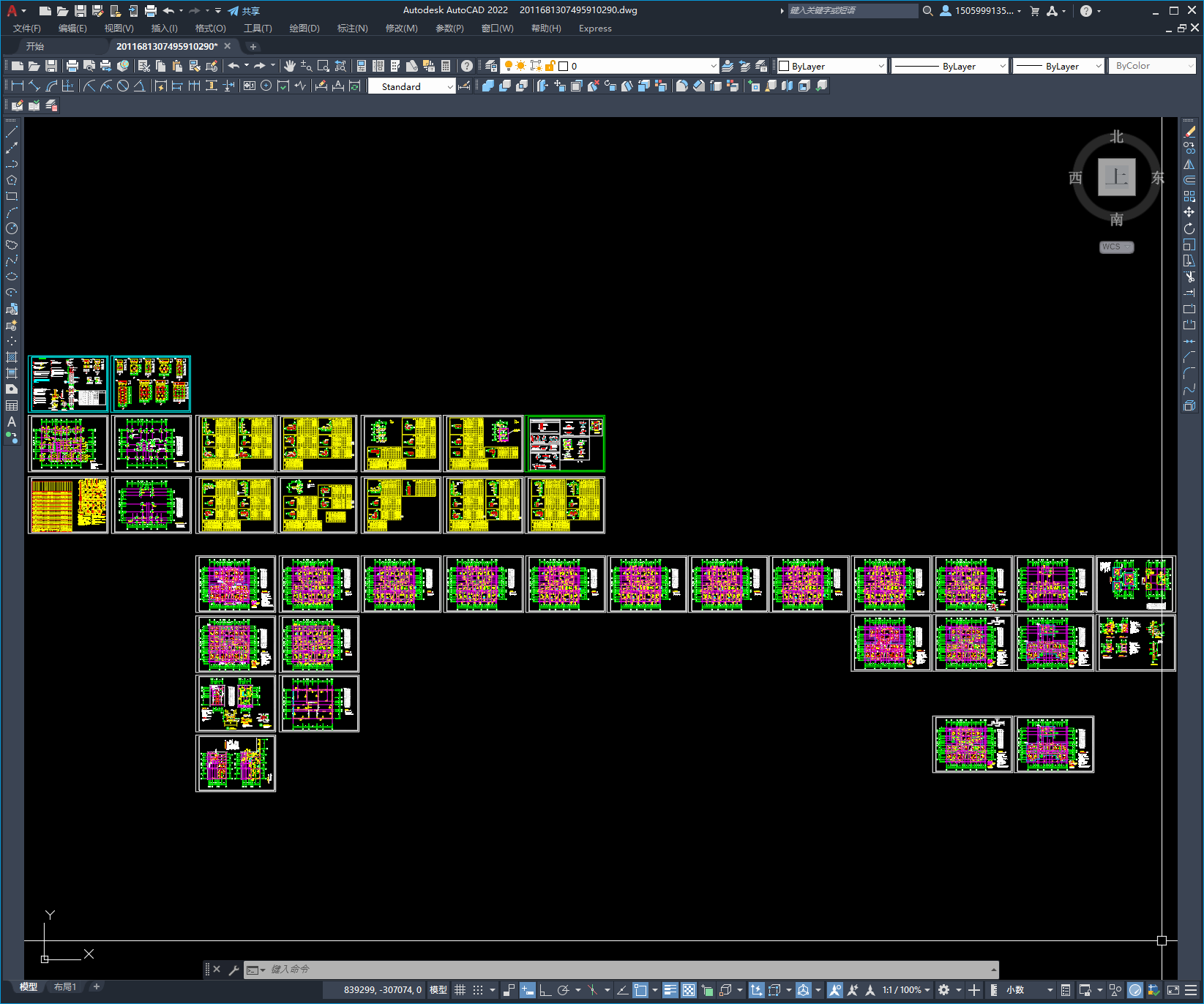
Task: Open the 格式(O) menu
Action: click(211, 29)
